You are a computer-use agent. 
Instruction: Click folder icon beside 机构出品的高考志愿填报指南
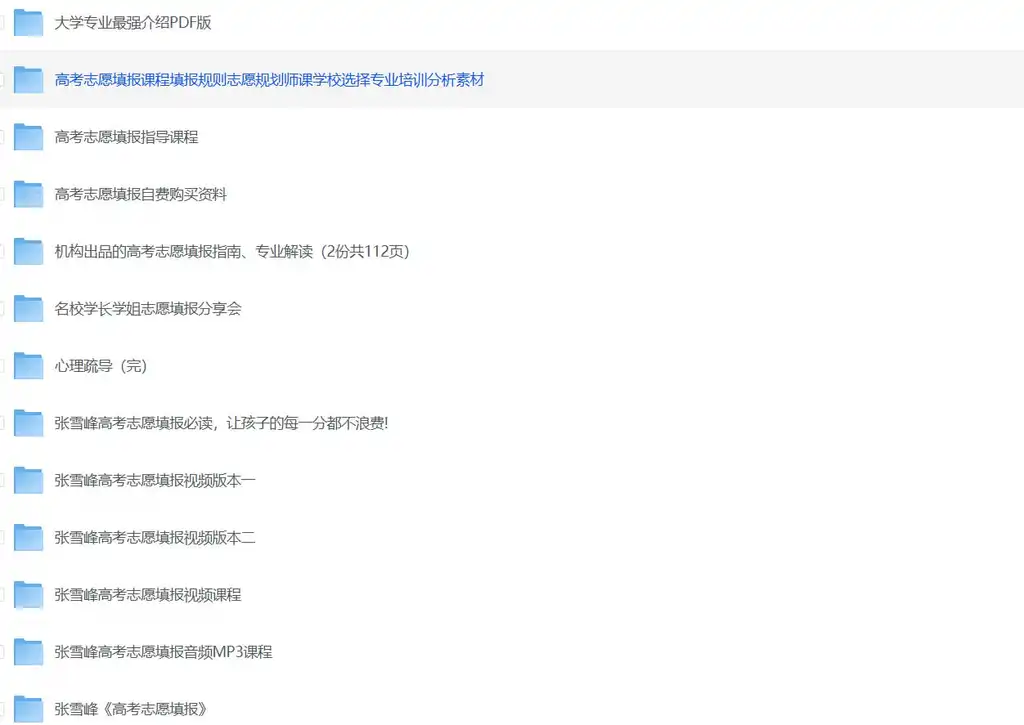click(x=29, y=251)
